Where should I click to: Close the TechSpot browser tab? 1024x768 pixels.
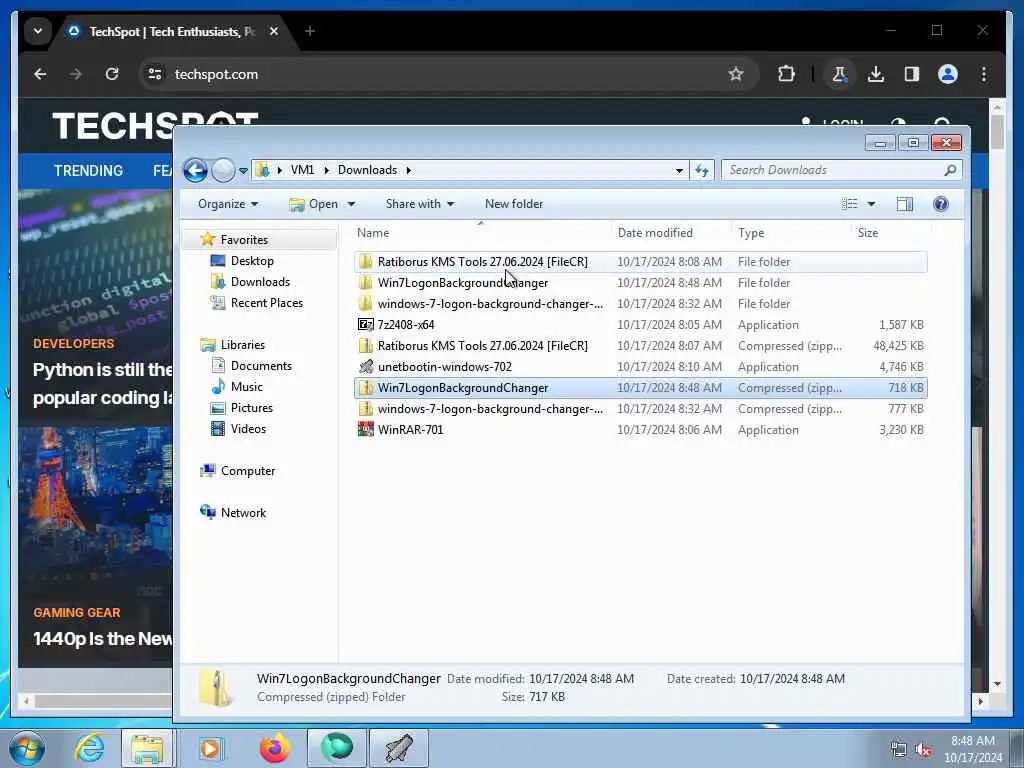[x=274, y=31]
